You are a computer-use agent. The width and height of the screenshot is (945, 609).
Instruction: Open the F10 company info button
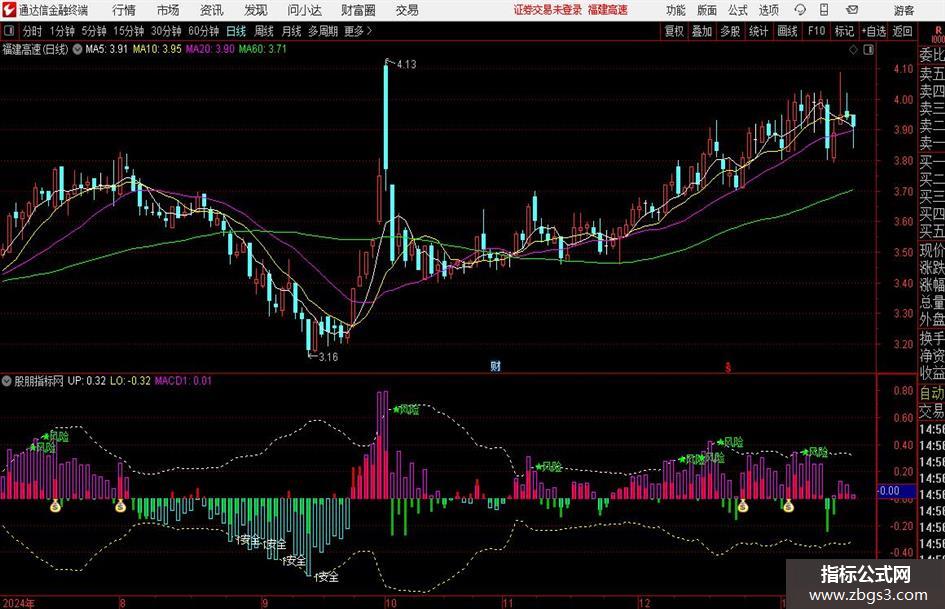pos(816,31)
